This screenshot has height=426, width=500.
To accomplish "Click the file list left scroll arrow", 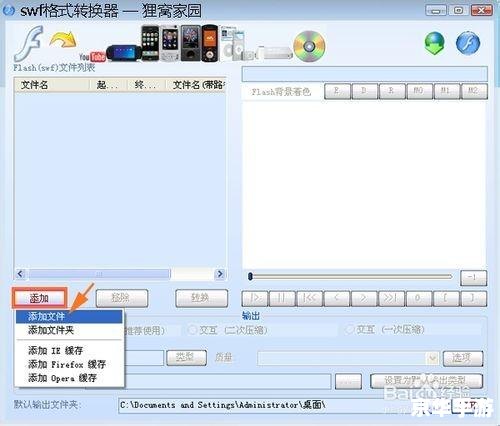I will tap(20, 274).
